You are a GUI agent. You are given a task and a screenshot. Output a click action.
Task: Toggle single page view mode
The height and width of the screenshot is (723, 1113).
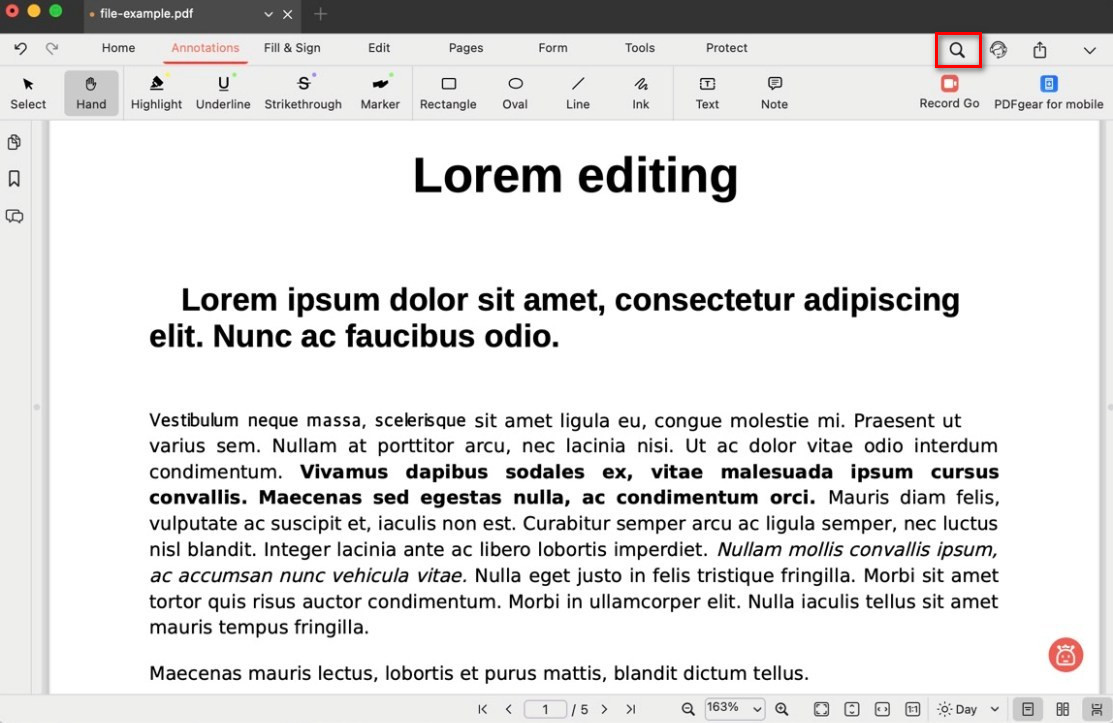tap(1028, 709)
